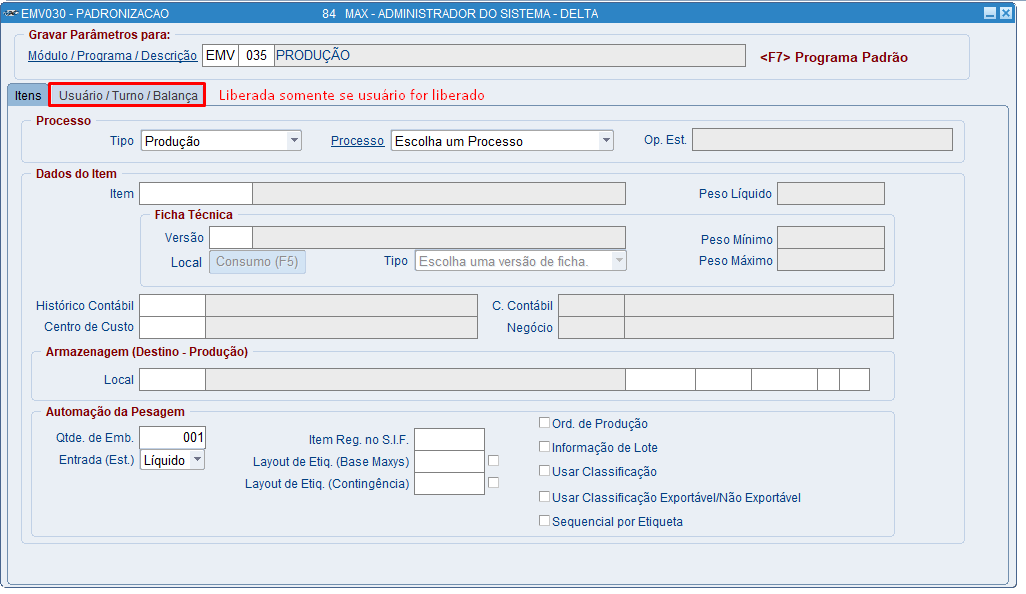The image size is (1026, 594).
Task: Click the Qtde. de Emb. field
Action: point(173,438)
